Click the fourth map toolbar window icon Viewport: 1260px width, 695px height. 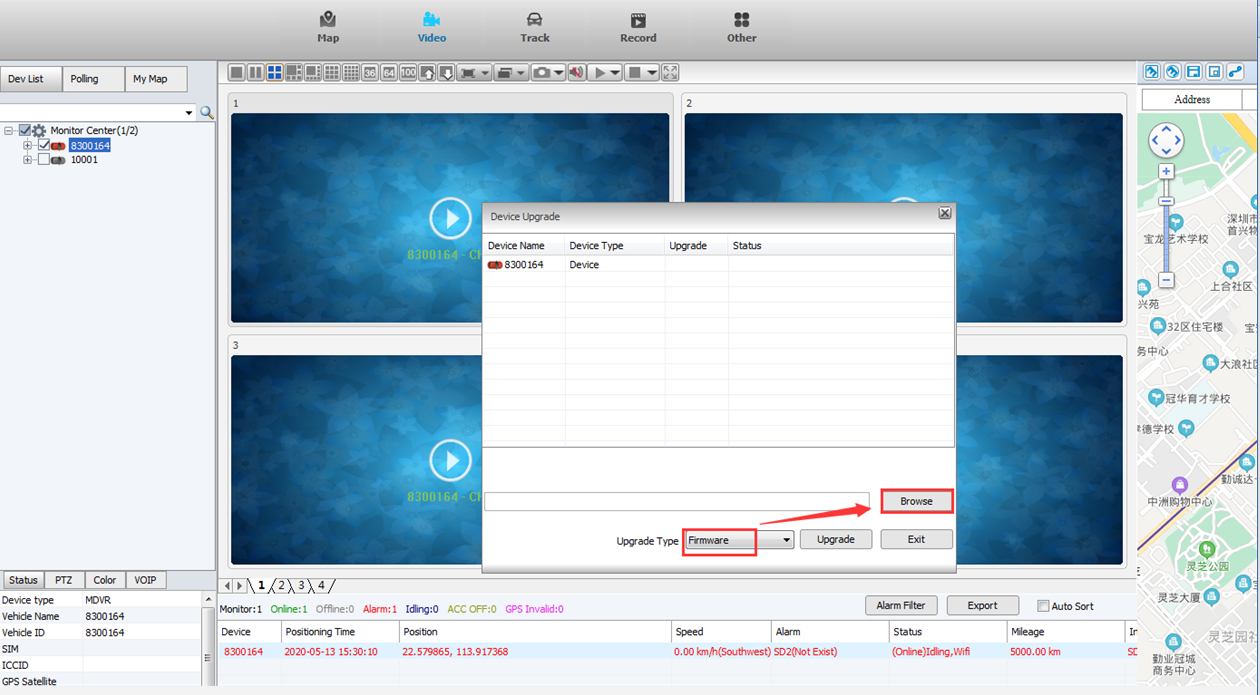click(x=1214, y=72)
